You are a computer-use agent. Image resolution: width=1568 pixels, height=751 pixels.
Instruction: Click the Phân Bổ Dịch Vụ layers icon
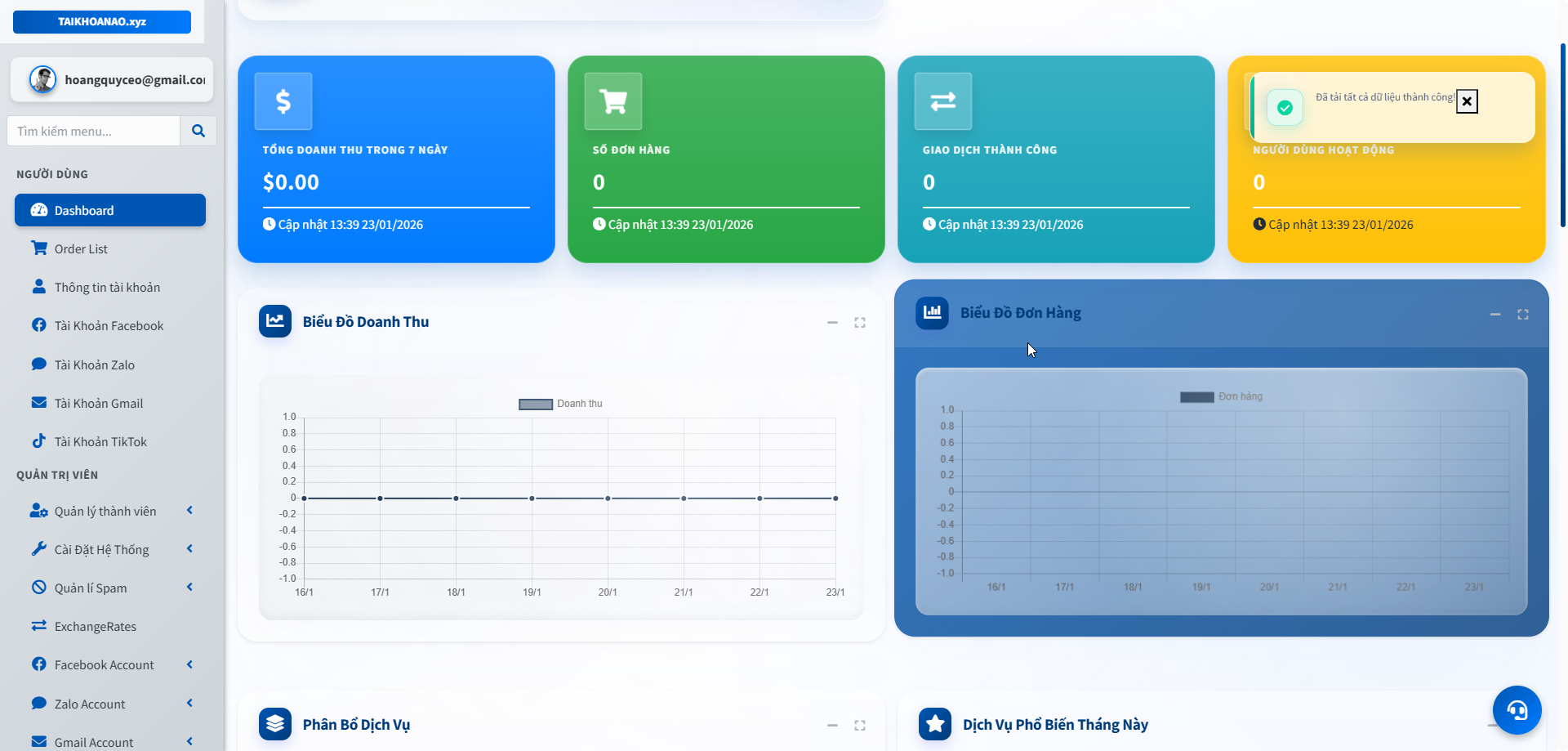click(275, 724)
